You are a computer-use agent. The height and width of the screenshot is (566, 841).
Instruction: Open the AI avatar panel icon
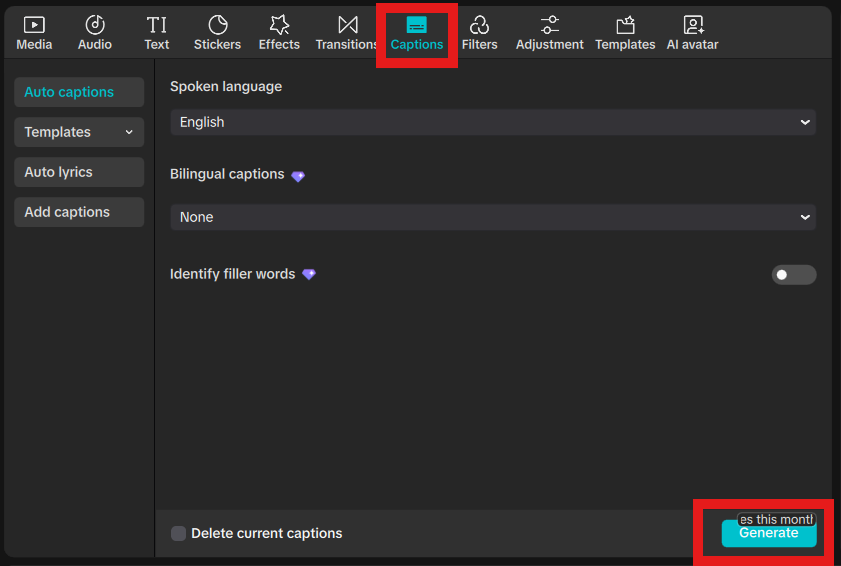[x=693, y=25]
